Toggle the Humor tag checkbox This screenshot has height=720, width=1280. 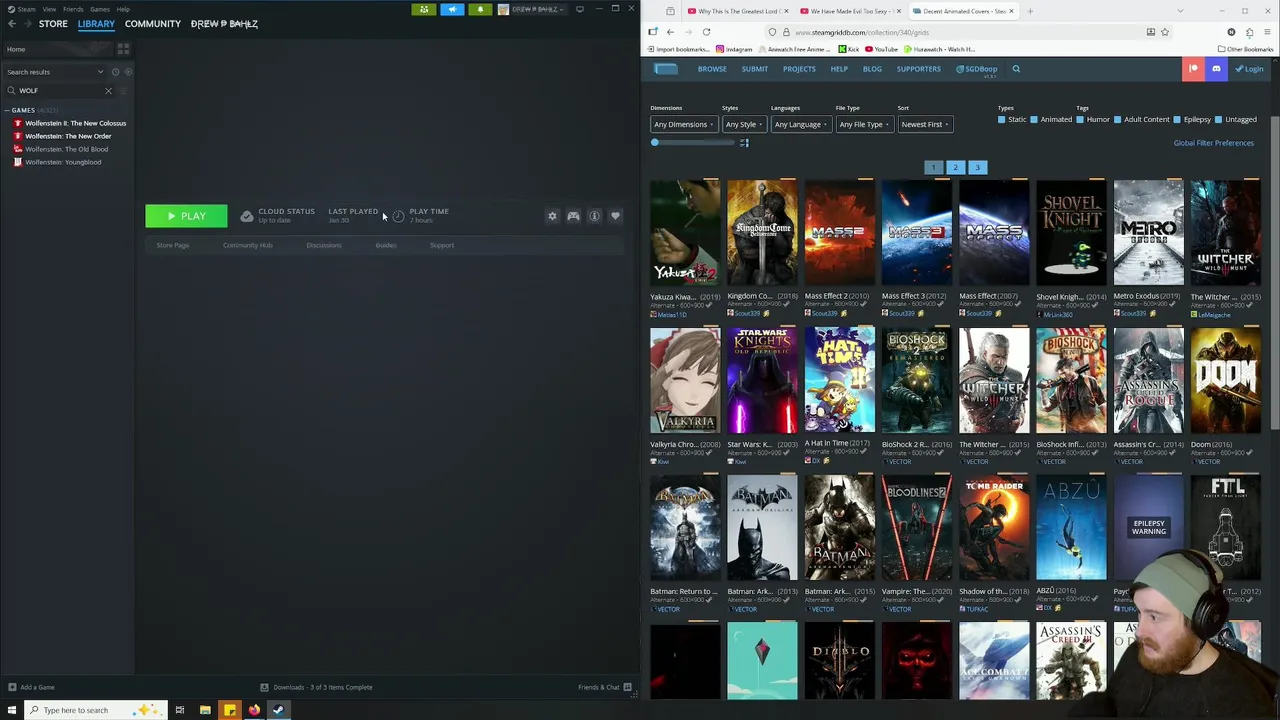(x=1080, y=120)
